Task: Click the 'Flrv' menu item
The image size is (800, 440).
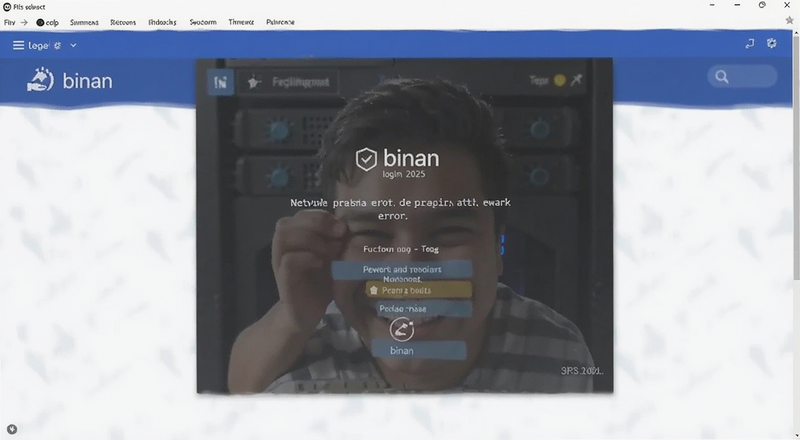Action: 9,22
